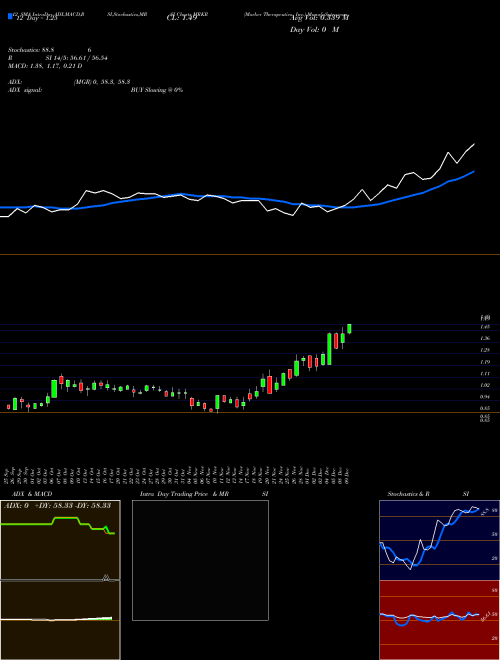Click the thick blue moving average line end
Image resolution: width=500 pixels, height=660 pixels.
point(474,172)
